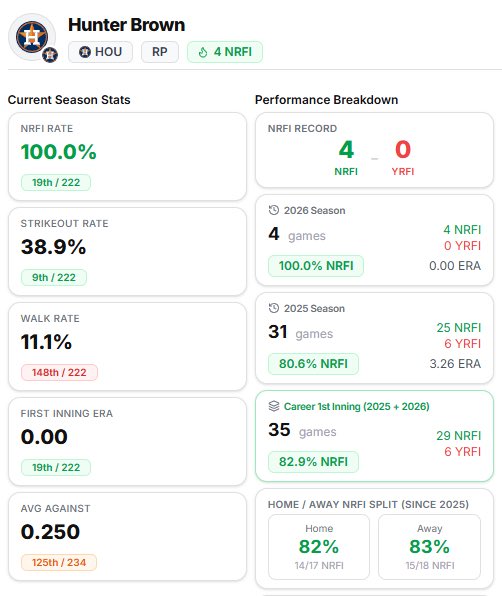Click the 15/18 NRFI away record
The width and height of the screenshot is (502, 596).
point(430,566)
